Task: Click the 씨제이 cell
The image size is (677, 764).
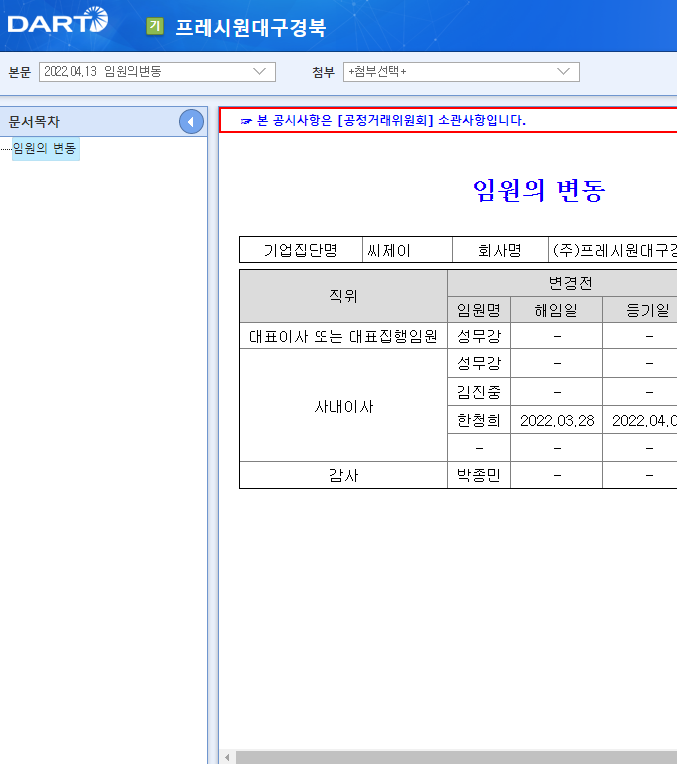Action: pos(407,250)
